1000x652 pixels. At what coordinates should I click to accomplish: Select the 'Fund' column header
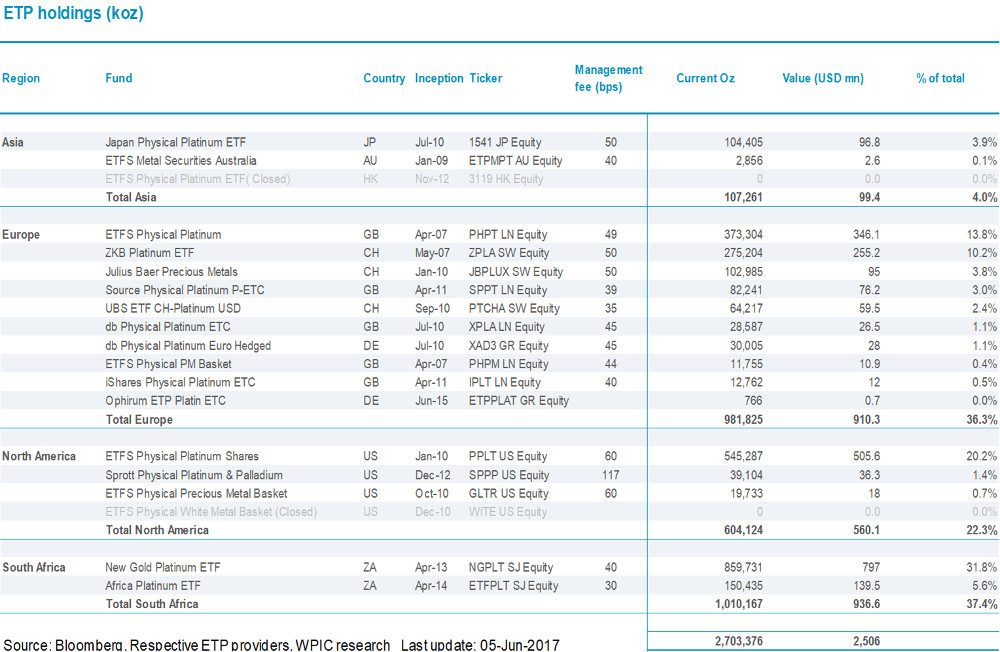[x=119, y=78]
